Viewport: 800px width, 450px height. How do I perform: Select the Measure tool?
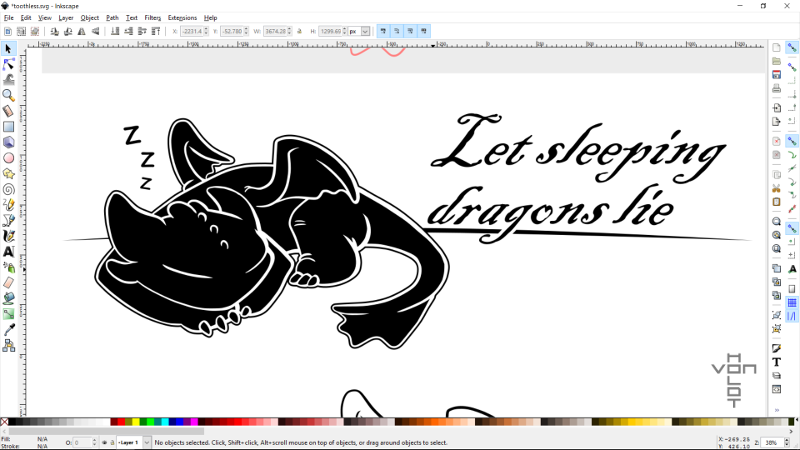click(8, 111)
